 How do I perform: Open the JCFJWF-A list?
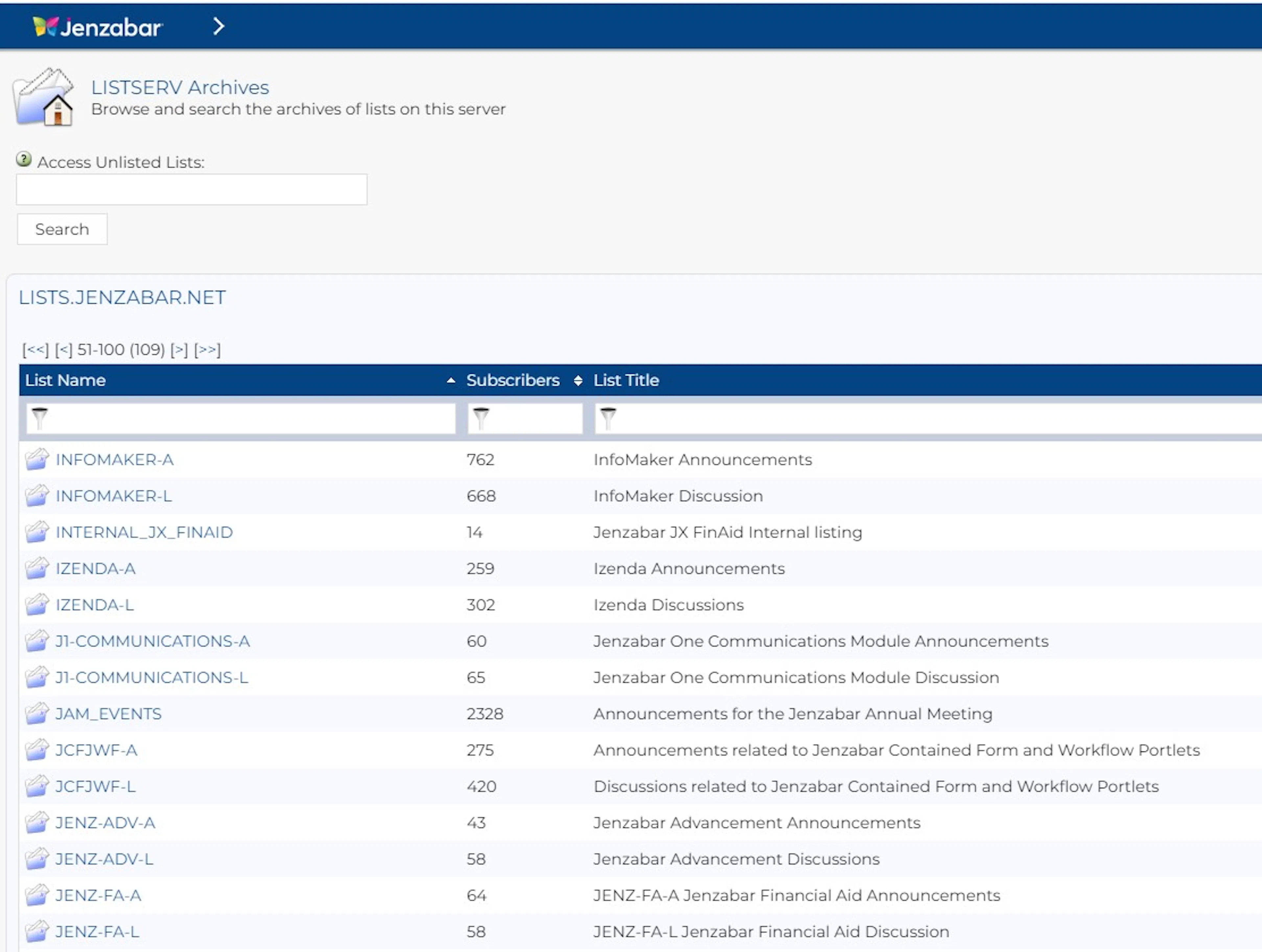click(x=96, y=751)
